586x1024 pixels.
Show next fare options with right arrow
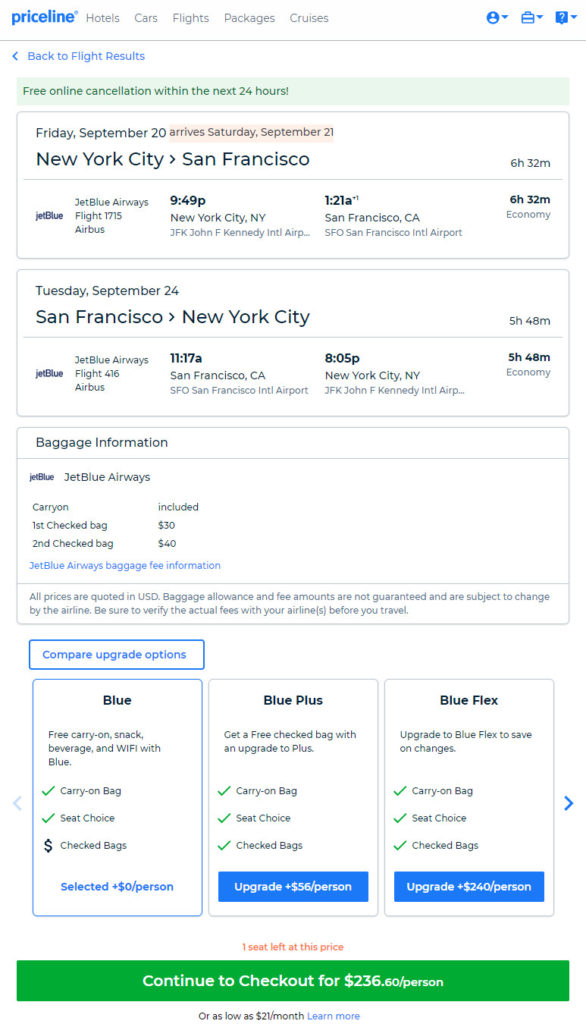point(568,803)
